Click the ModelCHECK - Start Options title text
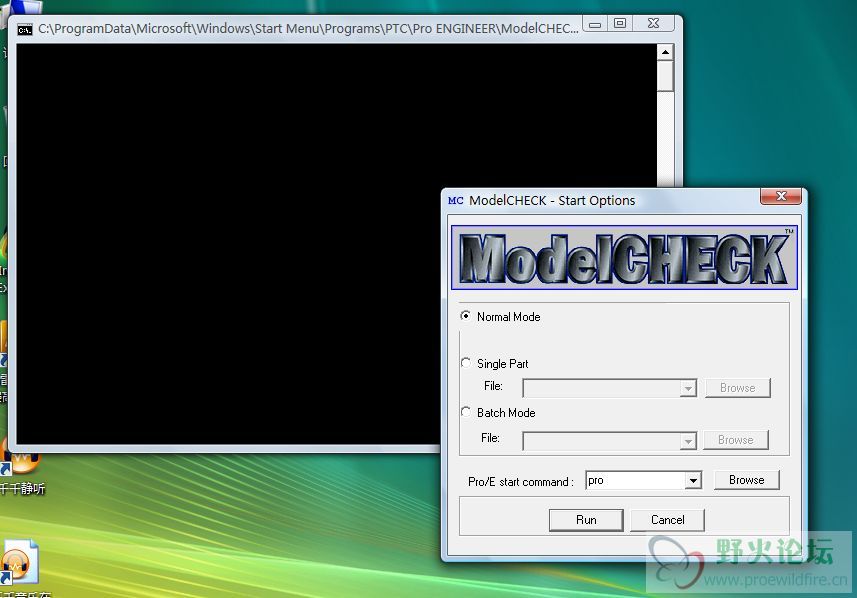Viewport: 857px width, 598px height. pyautogui.click(x=552, y=201)
